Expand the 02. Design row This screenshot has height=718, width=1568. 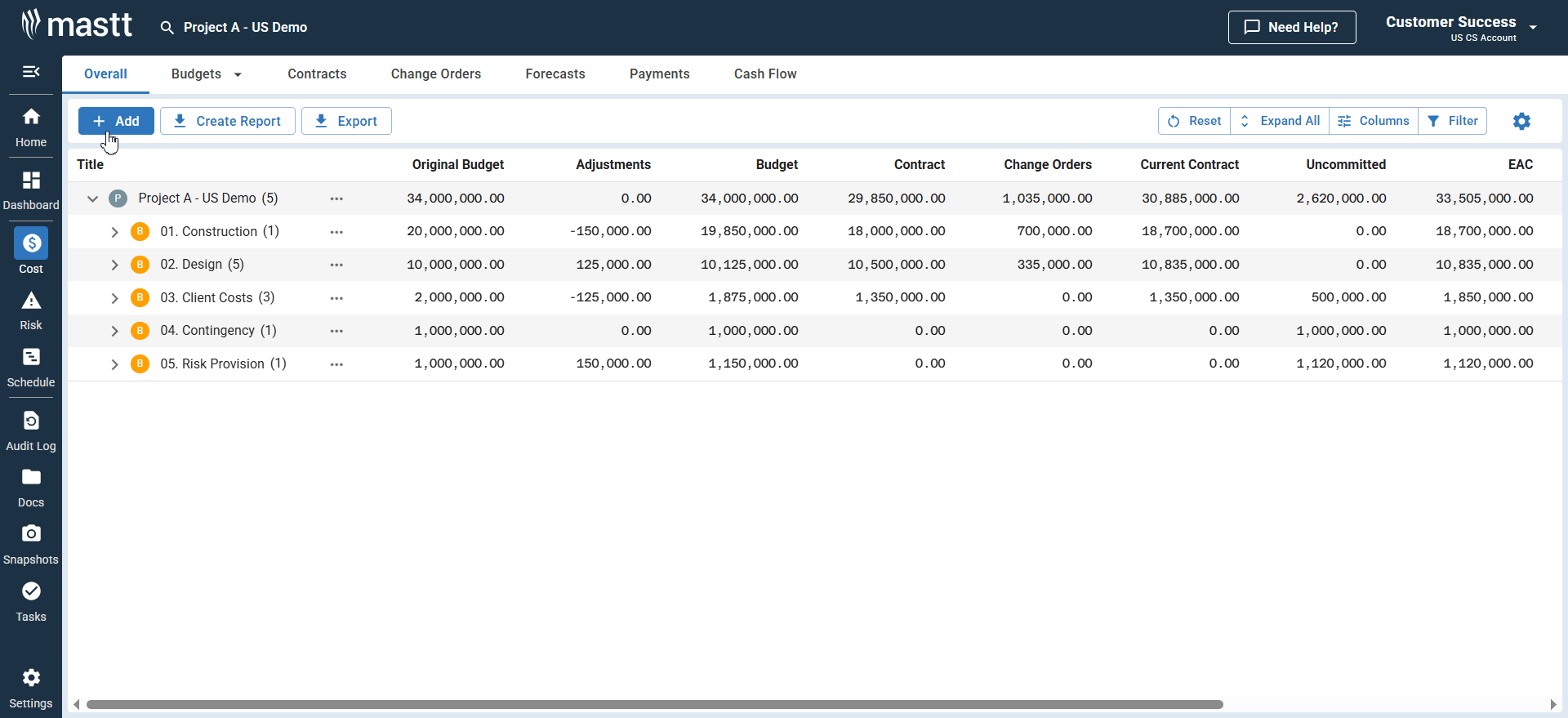click(114, 265)
